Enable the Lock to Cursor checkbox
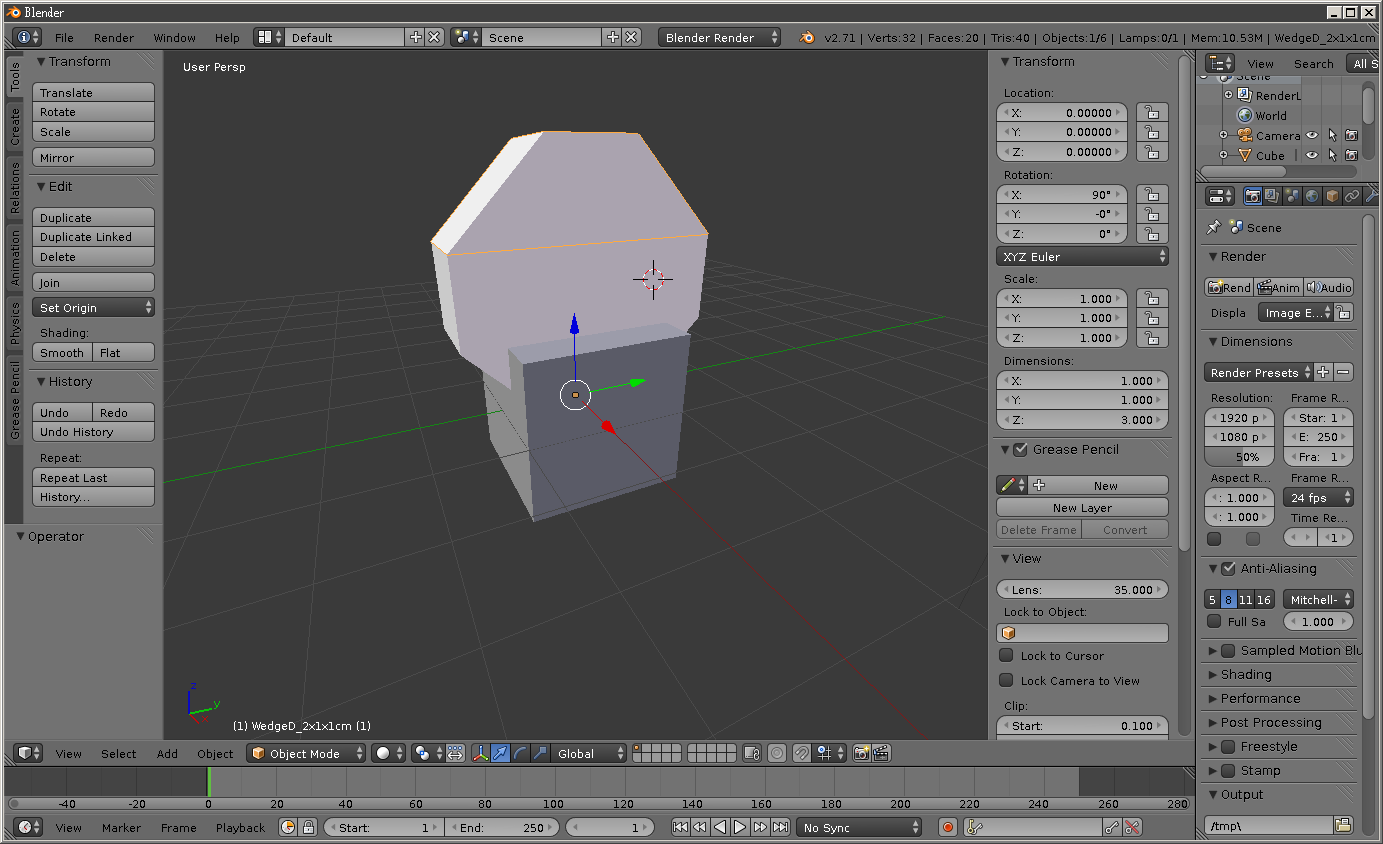Image resolution: width=1383 pixels, height=844 pixels. [x=1007, y=656]
